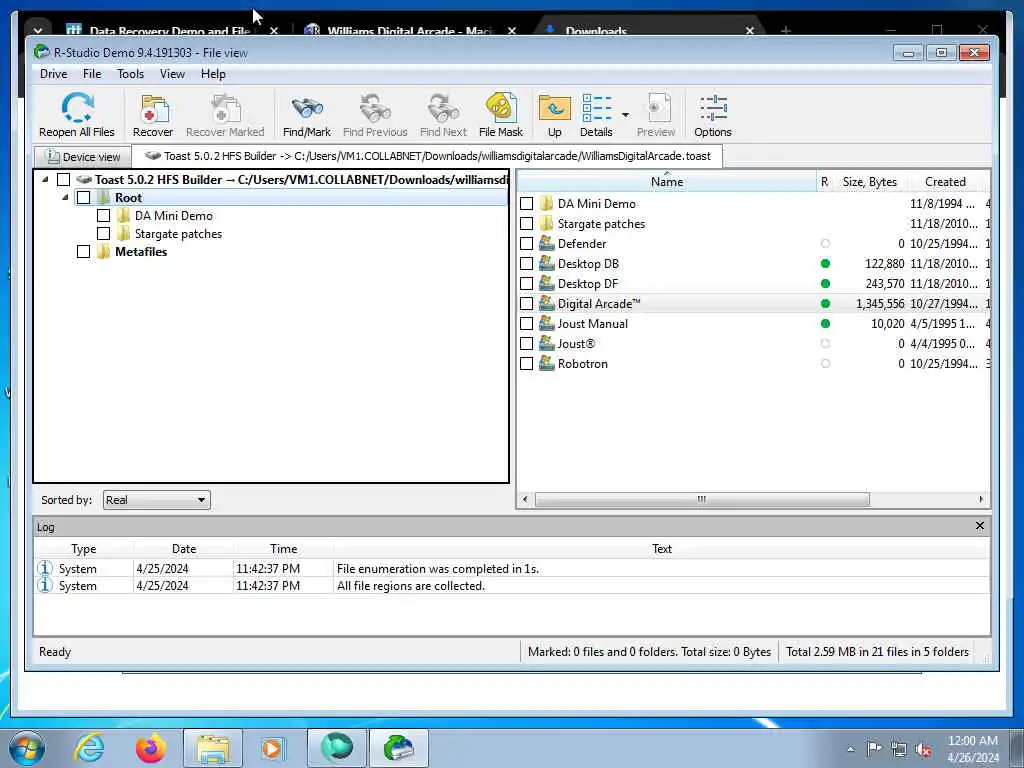
Task: Click the horizontal scrollbar thumb in file list
Action: point(702,500)
